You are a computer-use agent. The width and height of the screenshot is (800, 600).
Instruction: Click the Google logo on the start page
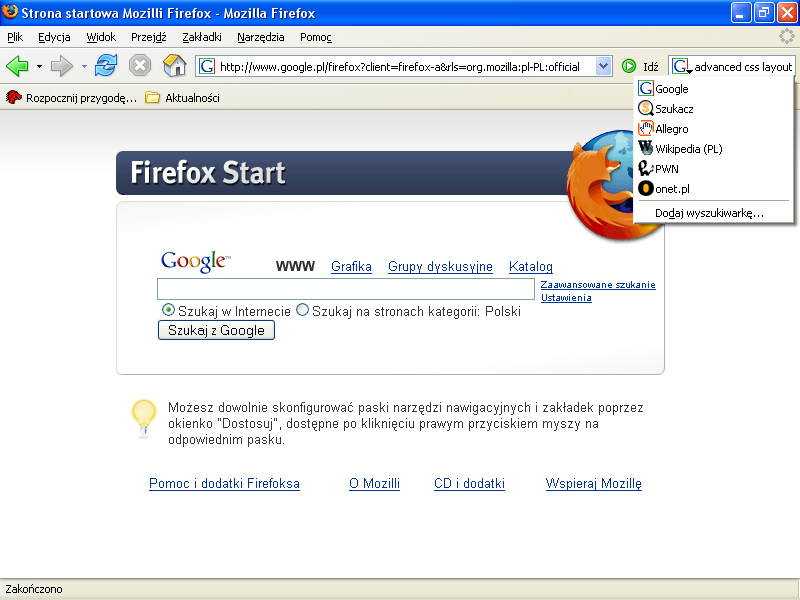pos(196,261)
